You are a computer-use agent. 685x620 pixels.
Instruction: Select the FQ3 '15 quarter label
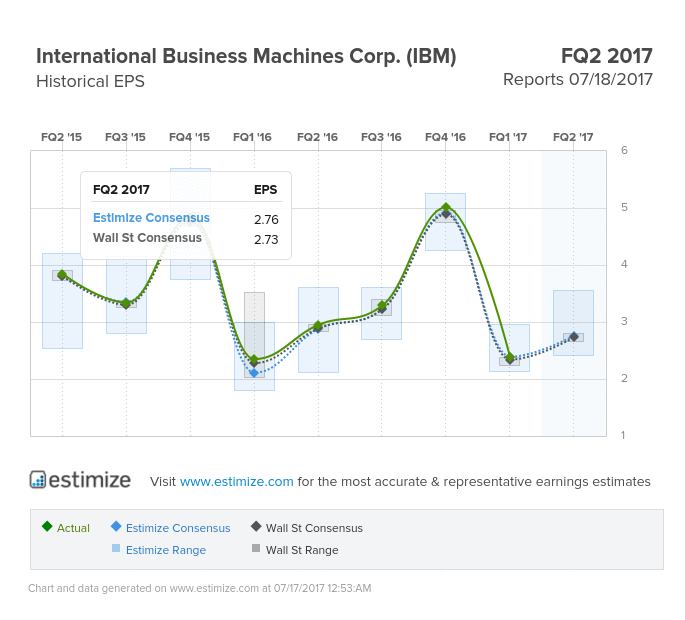(125, 137)
